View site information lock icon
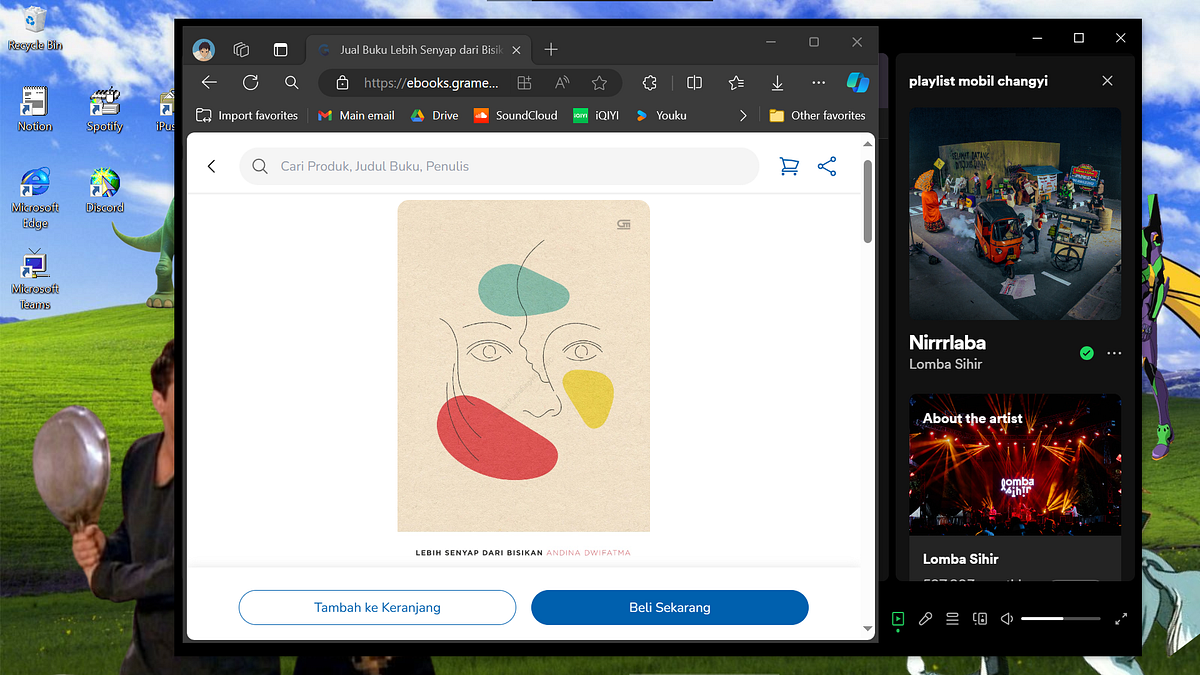Image resolution: width=1200 pixels, height=675 pixels. 343,83
